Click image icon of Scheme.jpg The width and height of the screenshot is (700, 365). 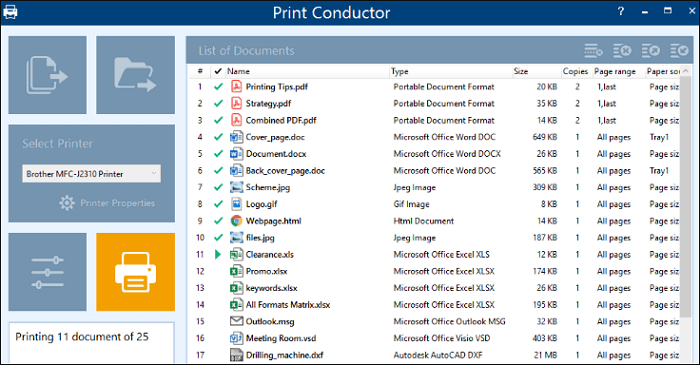point(236,187)
